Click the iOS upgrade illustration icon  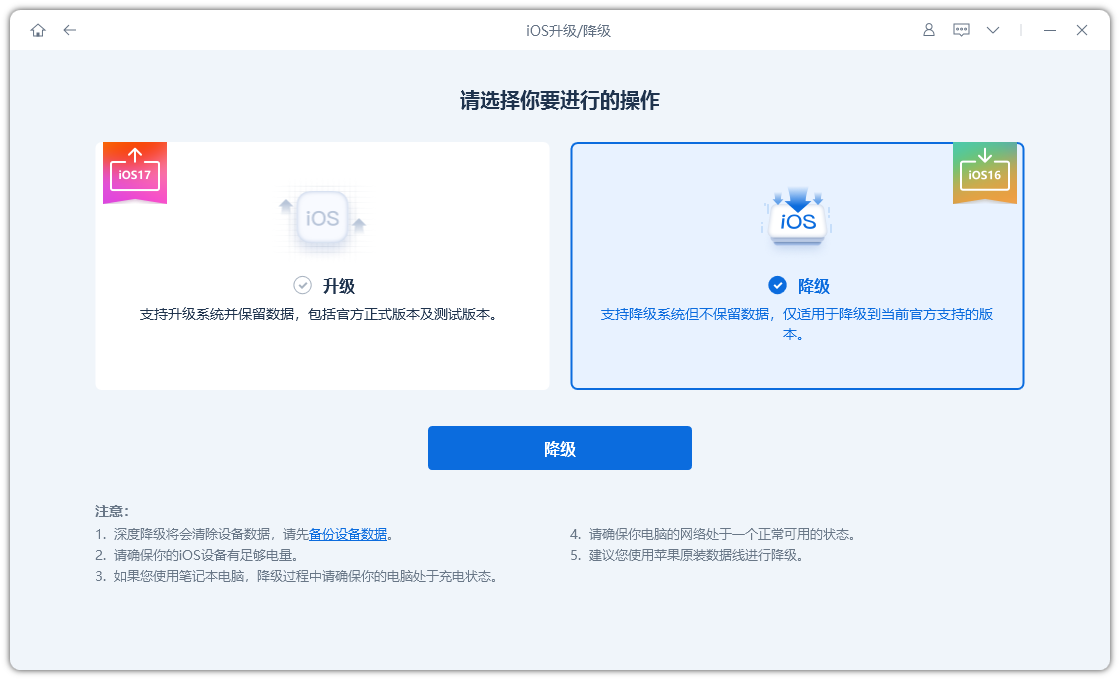point(322,218)
